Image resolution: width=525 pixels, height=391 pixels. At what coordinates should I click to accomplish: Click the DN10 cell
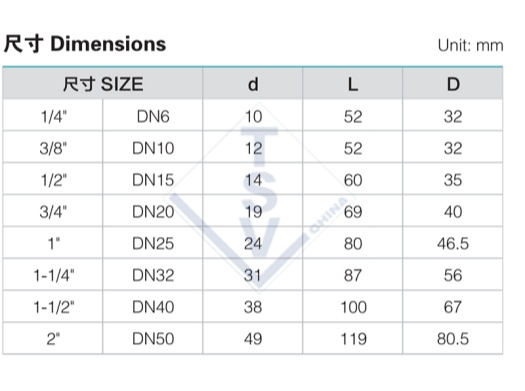(x=153, y=147)
